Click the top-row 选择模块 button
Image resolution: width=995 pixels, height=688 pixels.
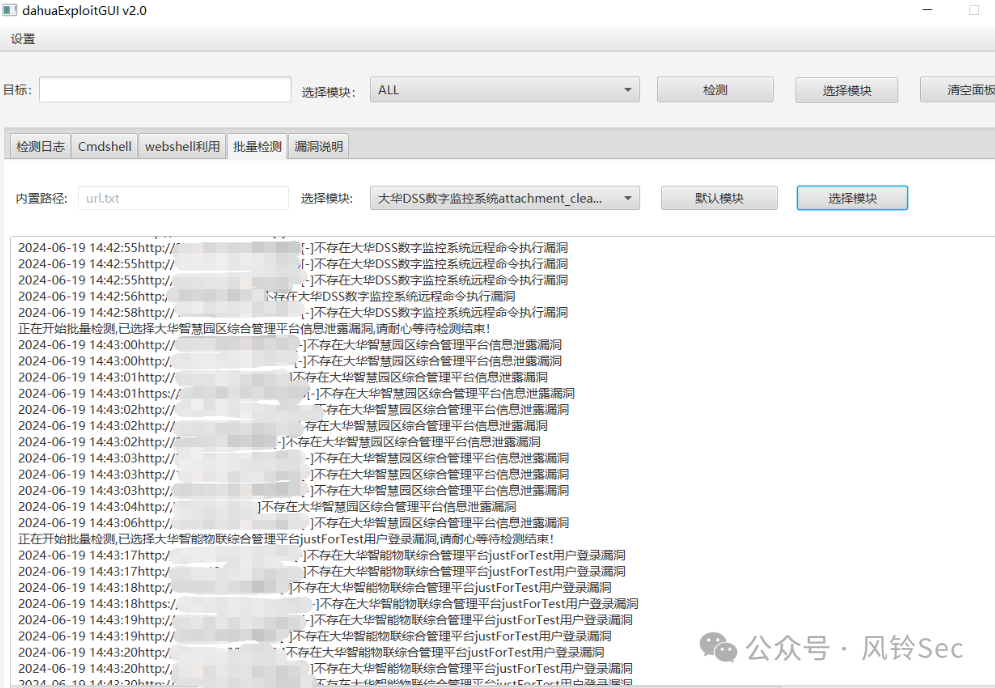point(847,90)
